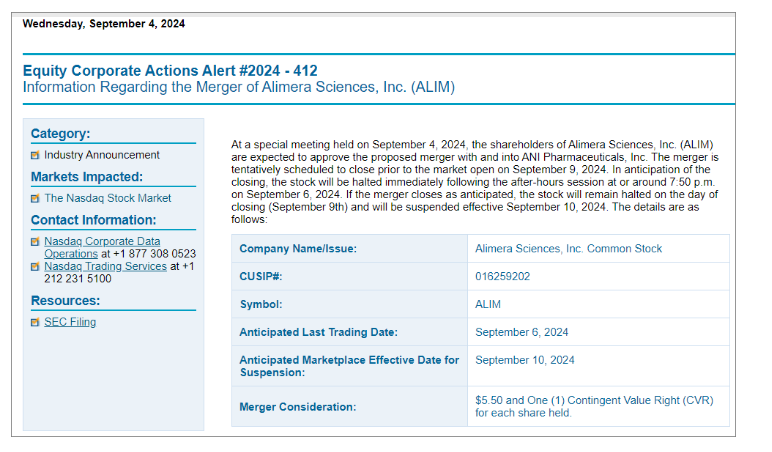Click the CUSIP# label cell
This screenshot has width=772, height=452.
click(x=349, y=277)
